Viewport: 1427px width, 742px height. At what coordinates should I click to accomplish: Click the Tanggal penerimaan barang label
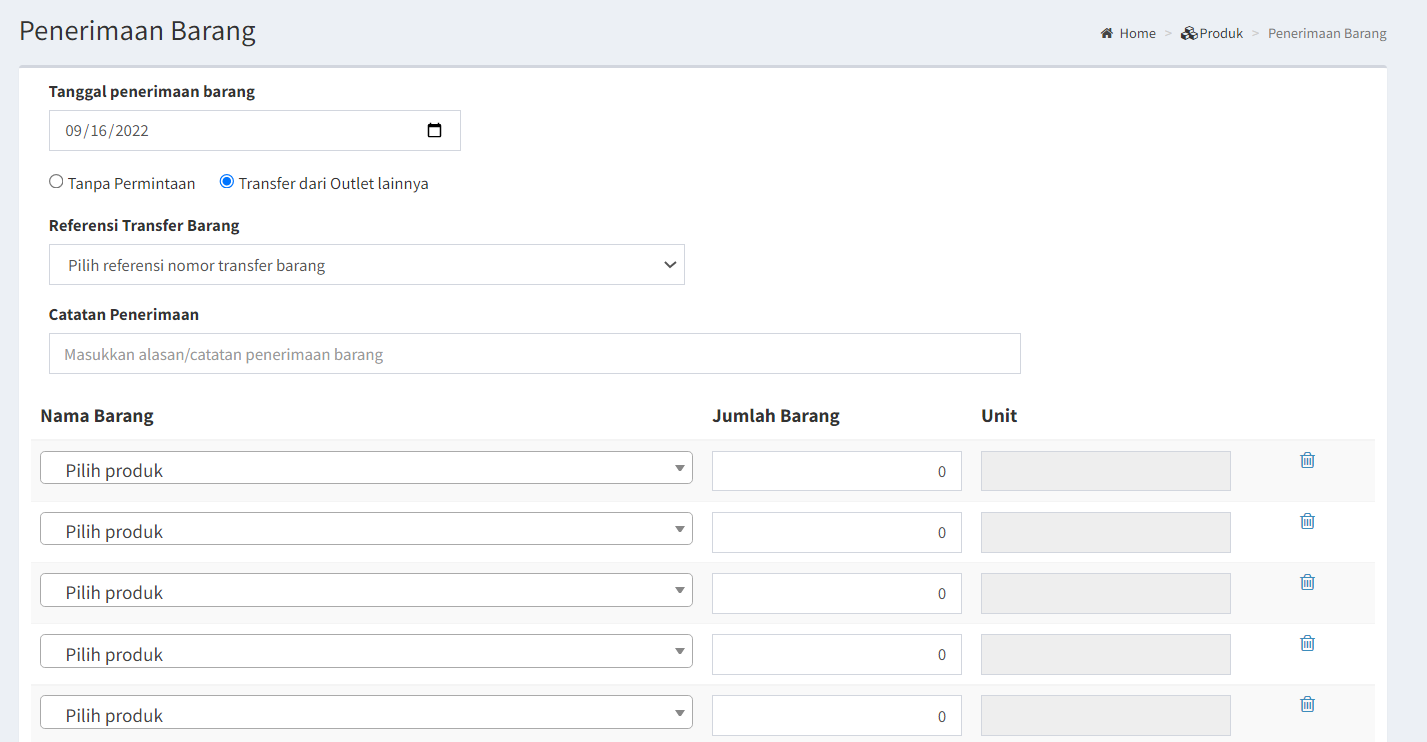pos(152,91)
